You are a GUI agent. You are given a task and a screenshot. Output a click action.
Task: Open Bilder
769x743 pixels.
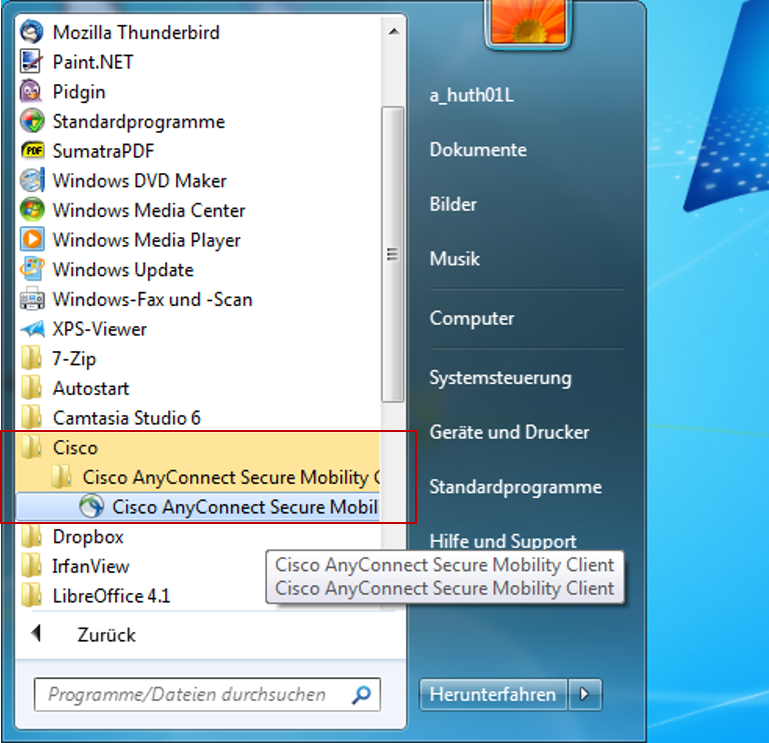point(453,204)
